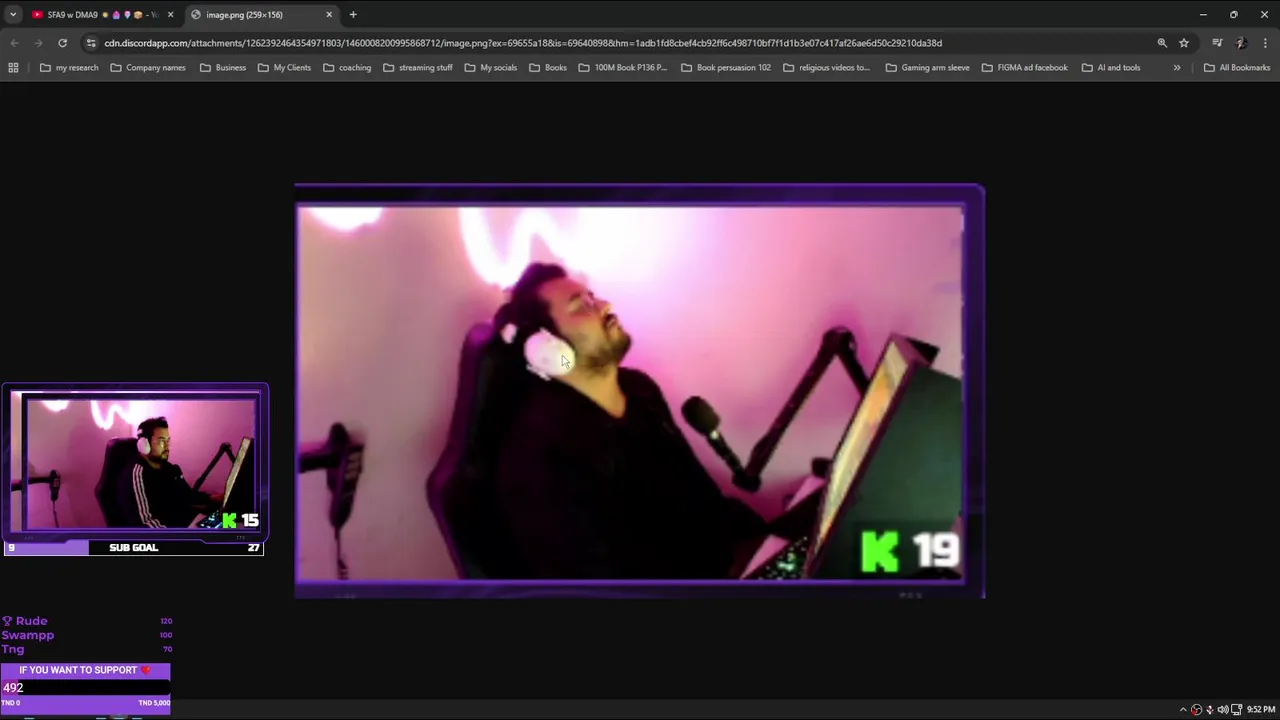
Task: Reload the page with the refresh icon
Action: (62, 43)
